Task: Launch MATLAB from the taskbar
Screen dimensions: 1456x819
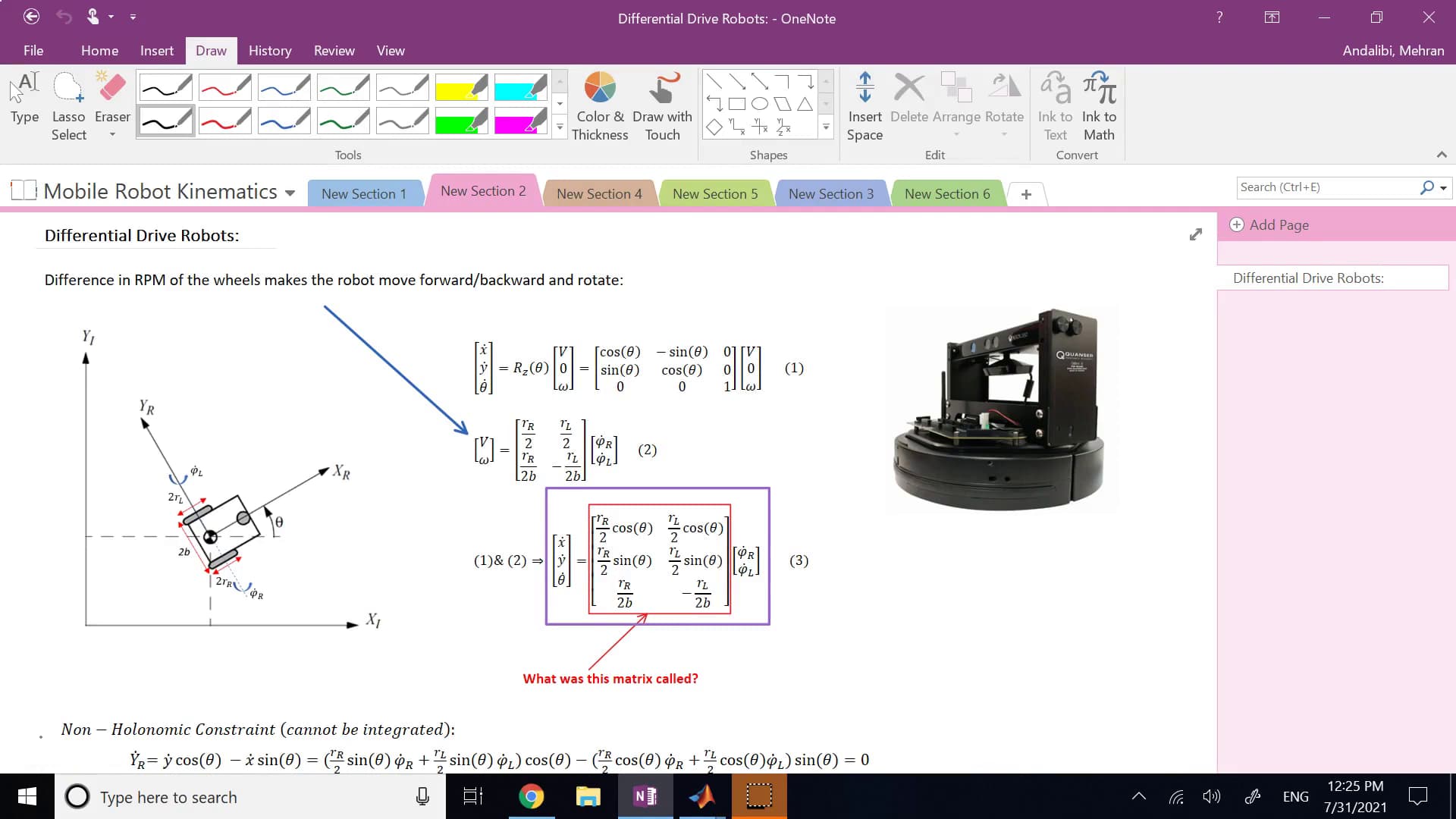Action: pos(702,796)
